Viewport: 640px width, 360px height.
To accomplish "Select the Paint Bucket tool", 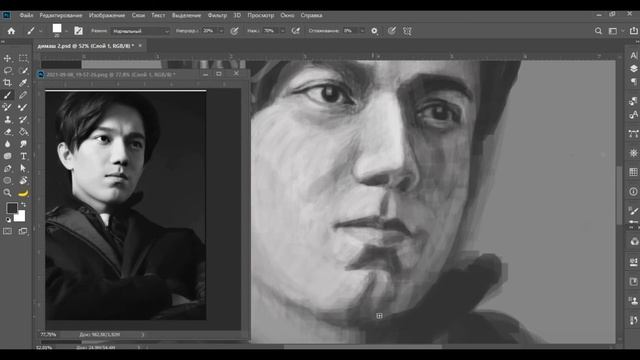I will (x=23, y=132).
